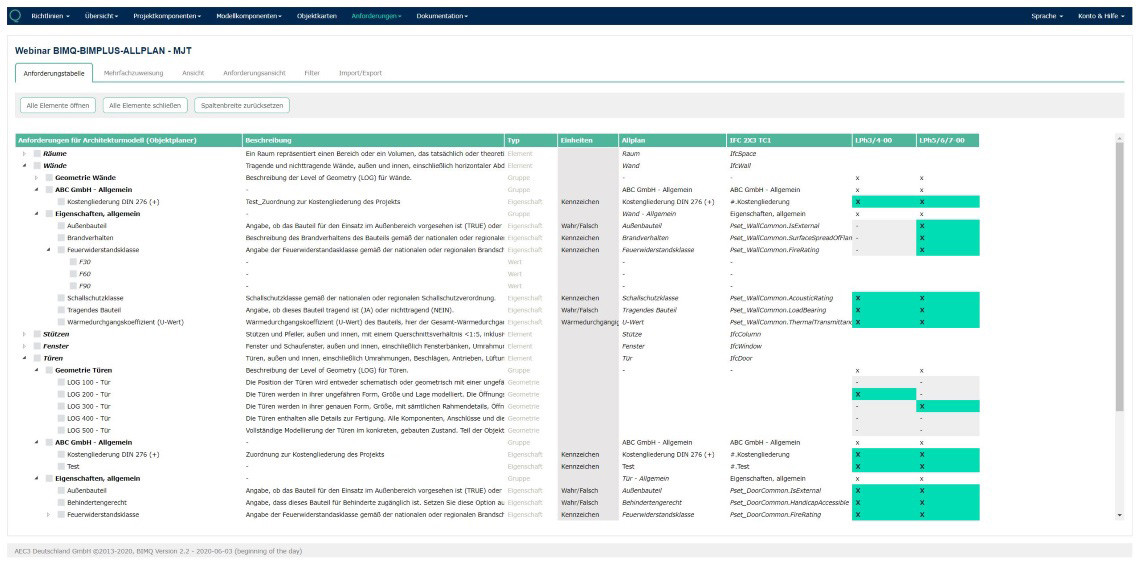Tick the Tragendes Bauteil checkbox
This screenshot has height=561, width=1140.
[61, 310]
